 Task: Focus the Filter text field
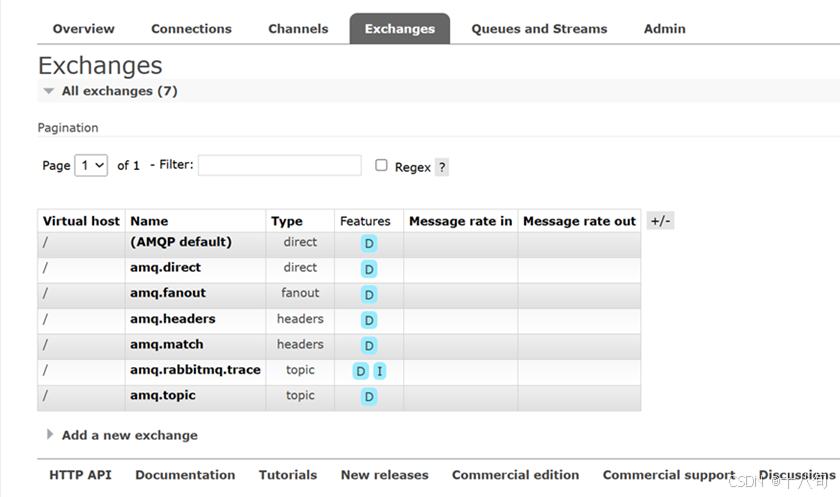click(280, 165)
